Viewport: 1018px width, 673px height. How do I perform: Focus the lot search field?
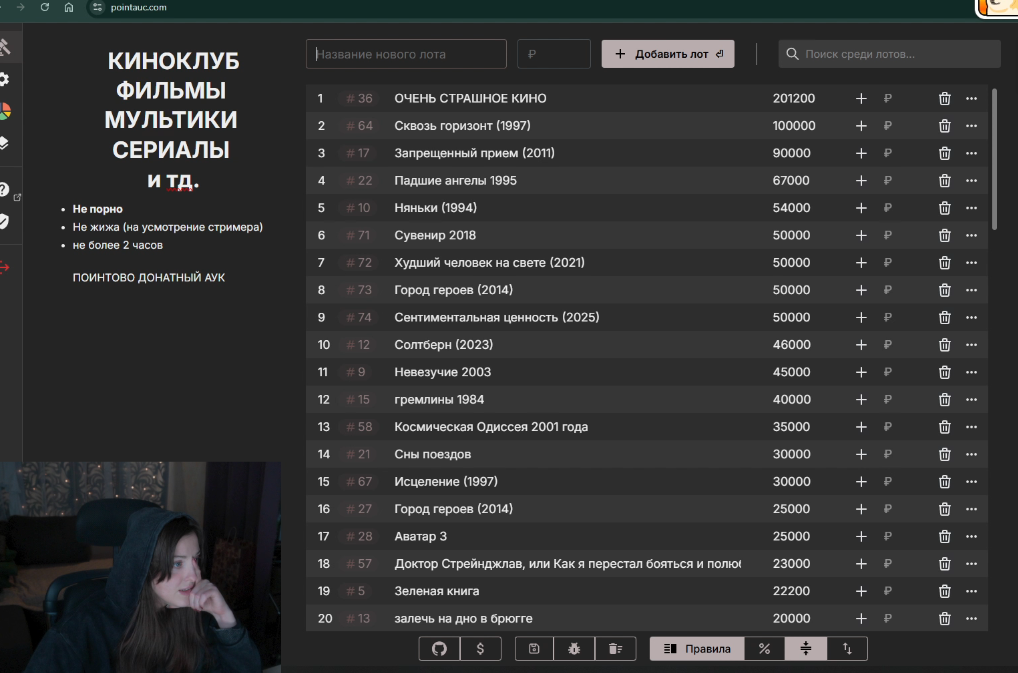[x=889, y=54]
